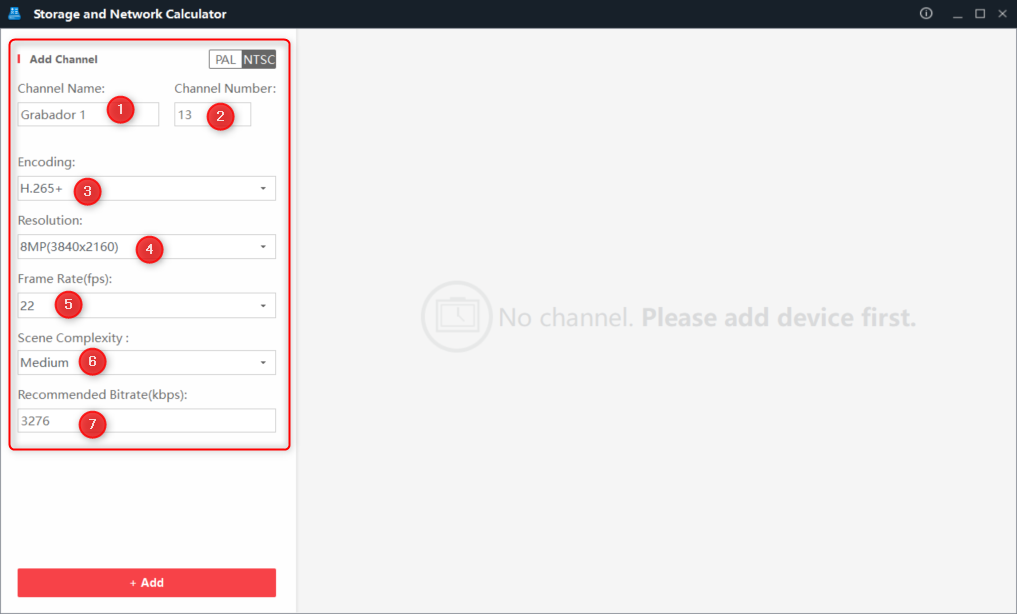
Task: Click the 'Add Channel' heading text
Action: pyautogui.click(x=64, y=59)
